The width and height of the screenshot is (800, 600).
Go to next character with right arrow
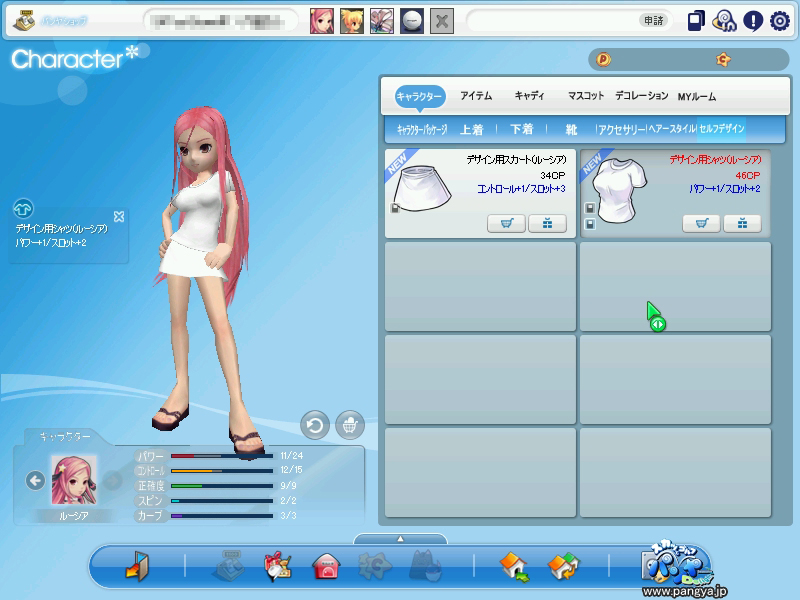pos(113,481)
